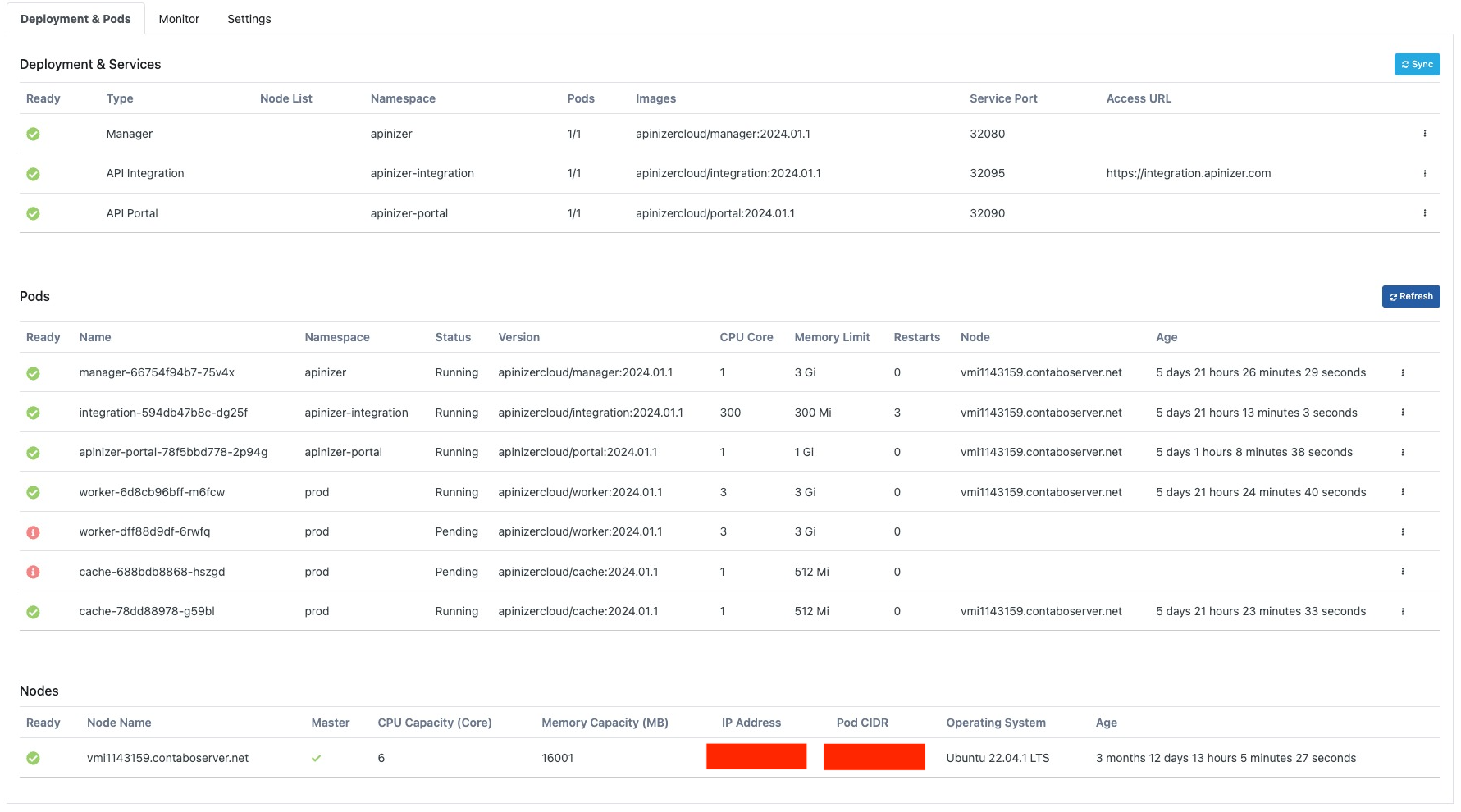This screenshot has height=812, width=1461.
Task: Open API Integration row options menu
Action: [x=1424, y=174]
